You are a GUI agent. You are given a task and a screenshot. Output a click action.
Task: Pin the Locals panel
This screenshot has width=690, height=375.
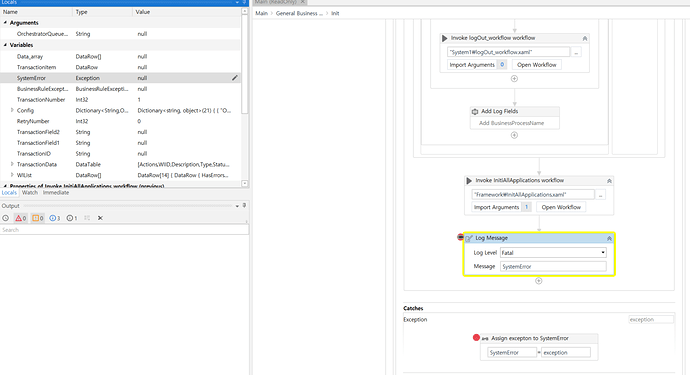pos(244,2)
